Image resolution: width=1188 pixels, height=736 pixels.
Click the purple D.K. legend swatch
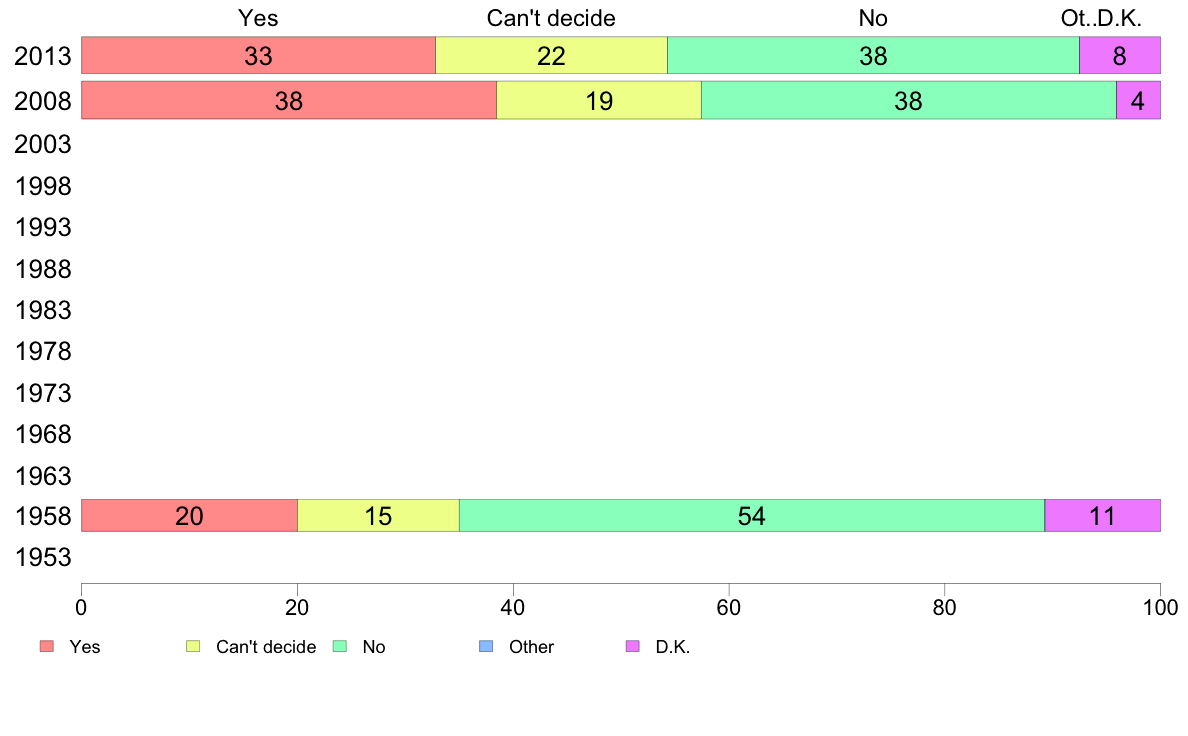[633, 647]
